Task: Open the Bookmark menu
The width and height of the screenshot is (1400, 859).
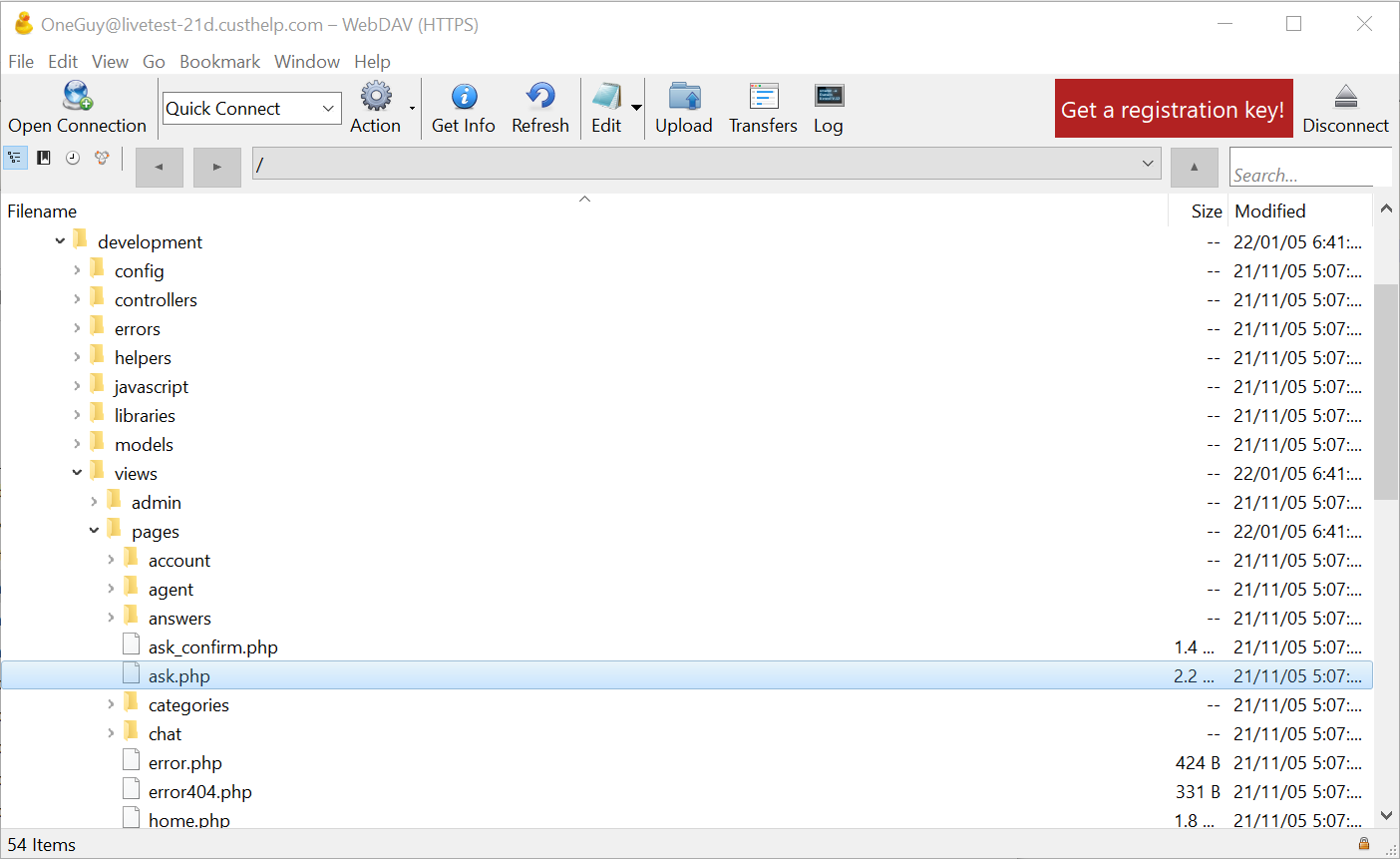Action: point(219,62)
